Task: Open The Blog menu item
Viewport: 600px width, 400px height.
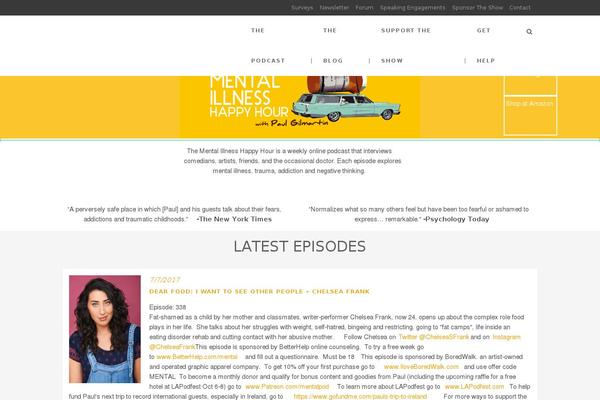Action: point(333,46)
